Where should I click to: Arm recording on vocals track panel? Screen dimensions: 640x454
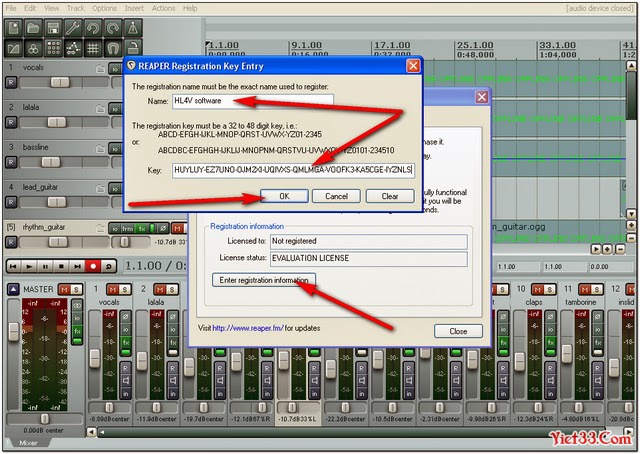(x=11, y=82)
